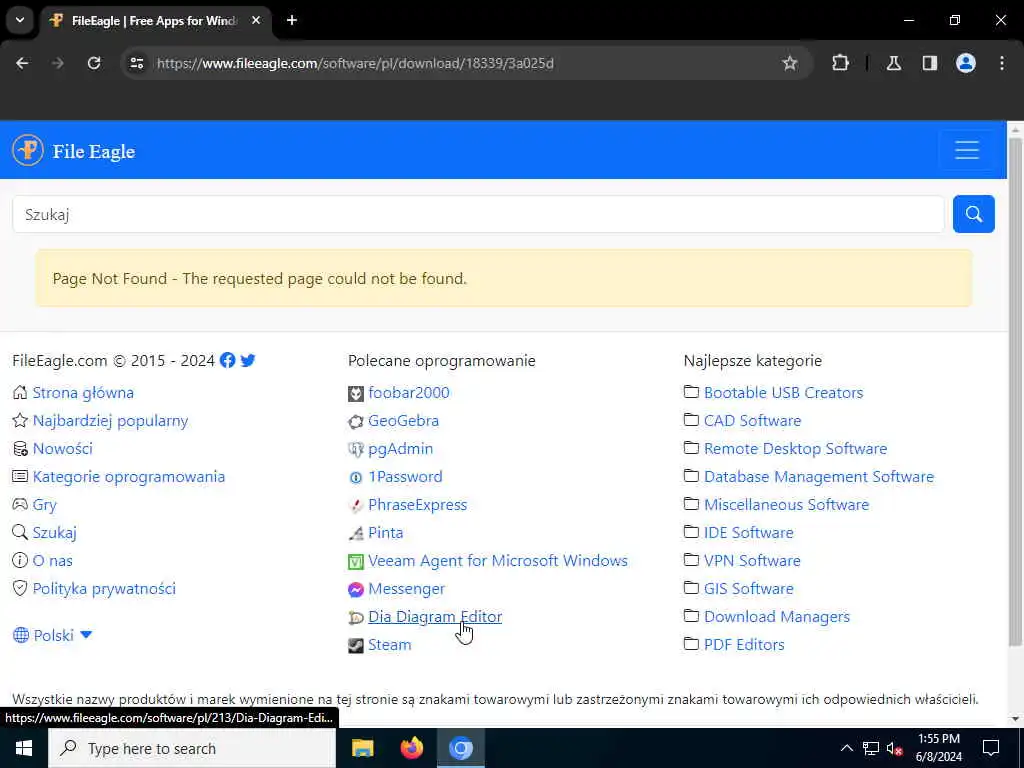Image resolution: width=1024 pixels, height=768 pixels.
Task: Open the Pinta software link
Action: coord(385,533)
